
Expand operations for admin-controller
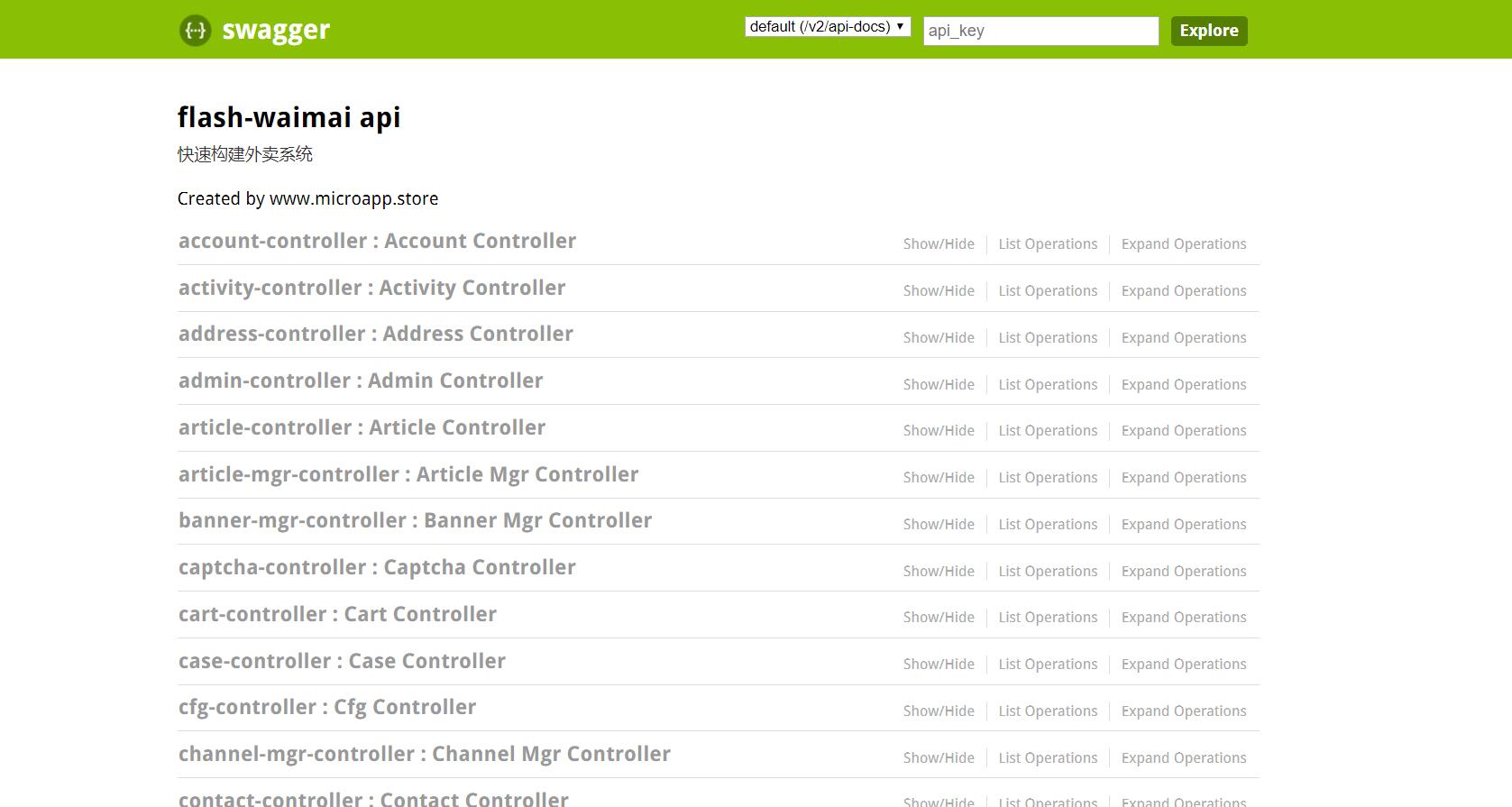[1183, 385]
